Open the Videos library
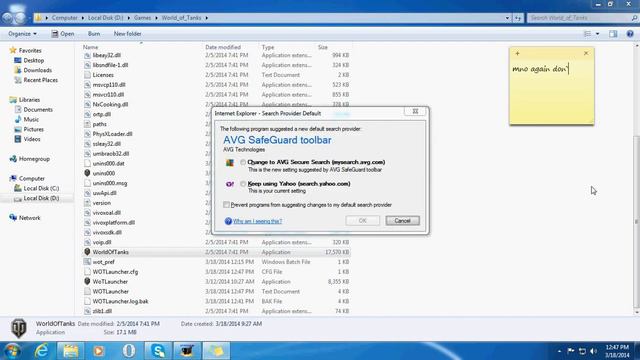 (x=32, y=139)
